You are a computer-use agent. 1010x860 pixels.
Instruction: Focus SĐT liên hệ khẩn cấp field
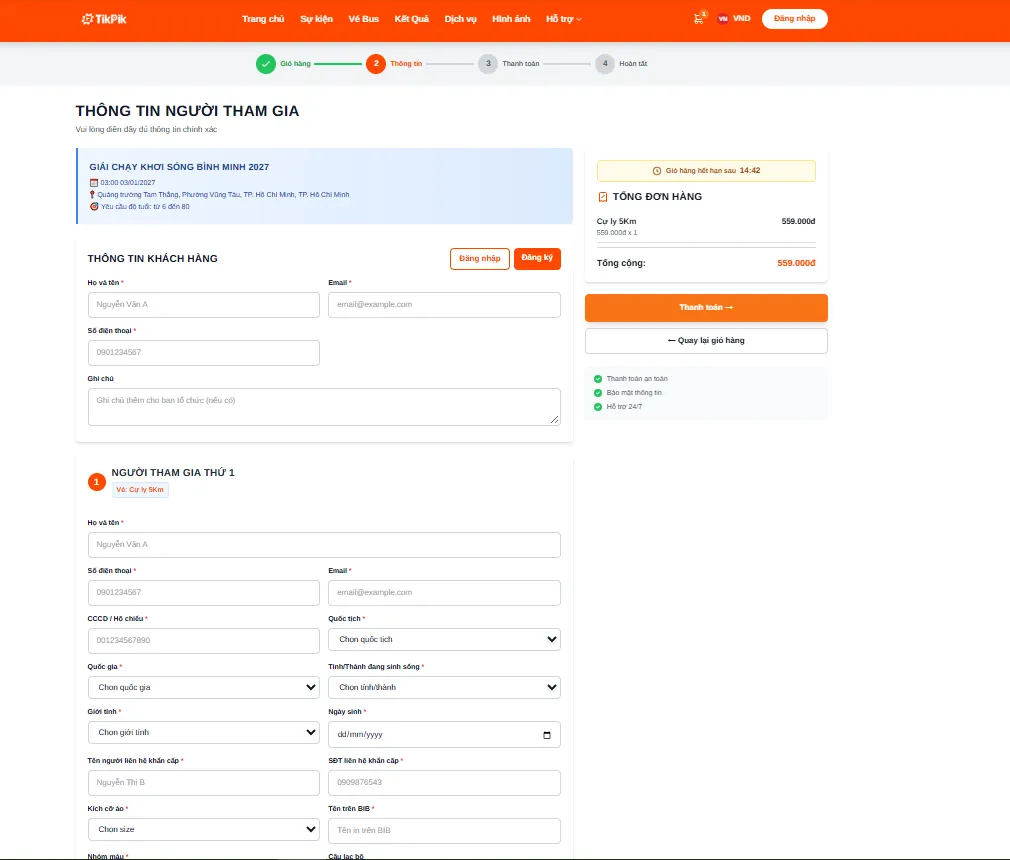(444, 783)
